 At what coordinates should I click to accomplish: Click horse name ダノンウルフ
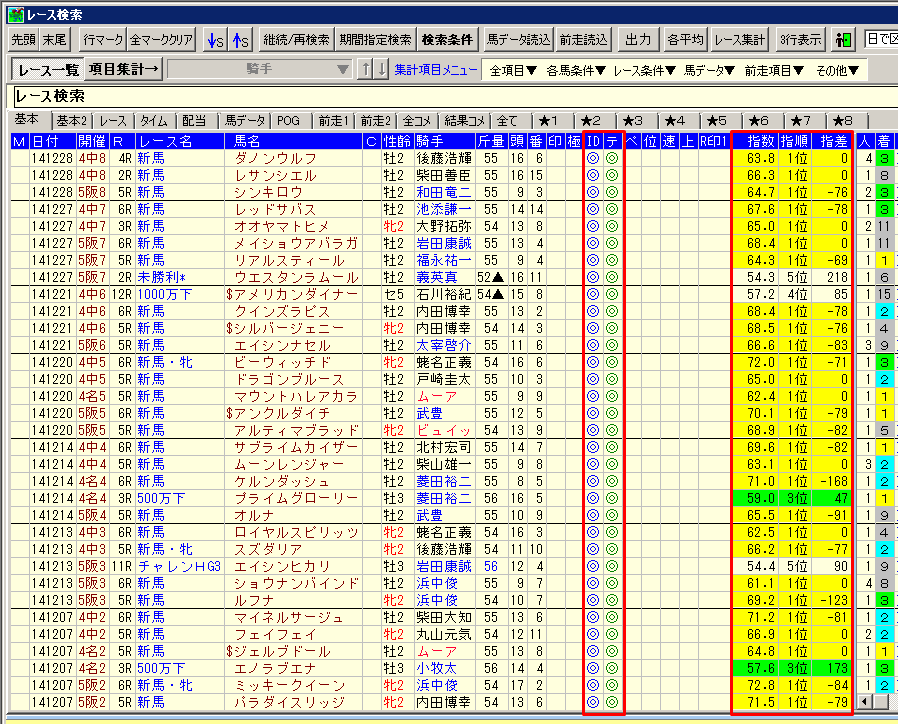coord(275,158)
